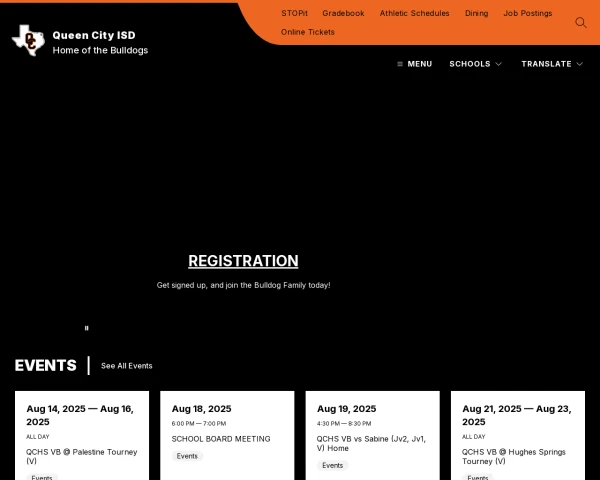Expand the TRANSLATE dropdown
600x480 pixels.
[x=552, y=64]
